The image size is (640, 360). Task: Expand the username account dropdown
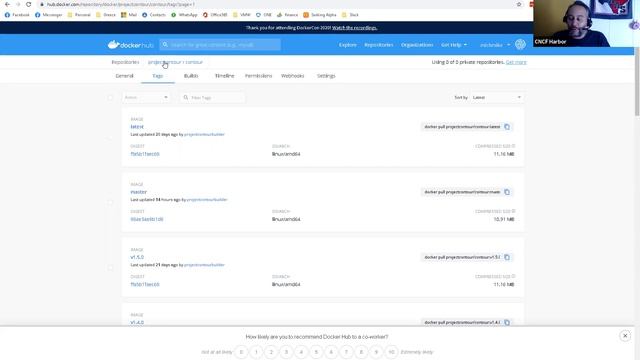[495, 45]
